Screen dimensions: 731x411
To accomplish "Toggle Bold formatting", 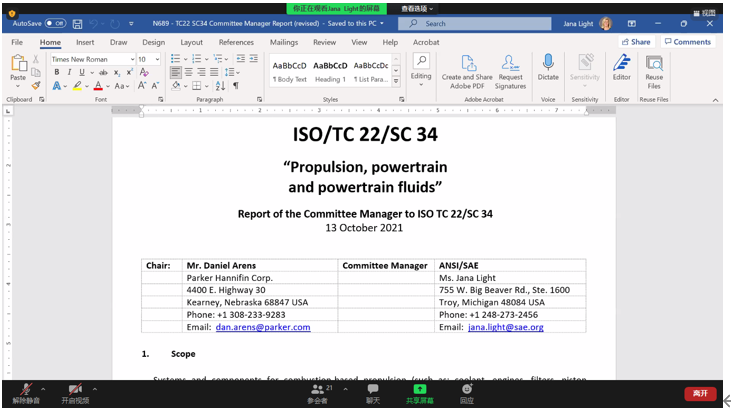I will [x=57, y=73].
